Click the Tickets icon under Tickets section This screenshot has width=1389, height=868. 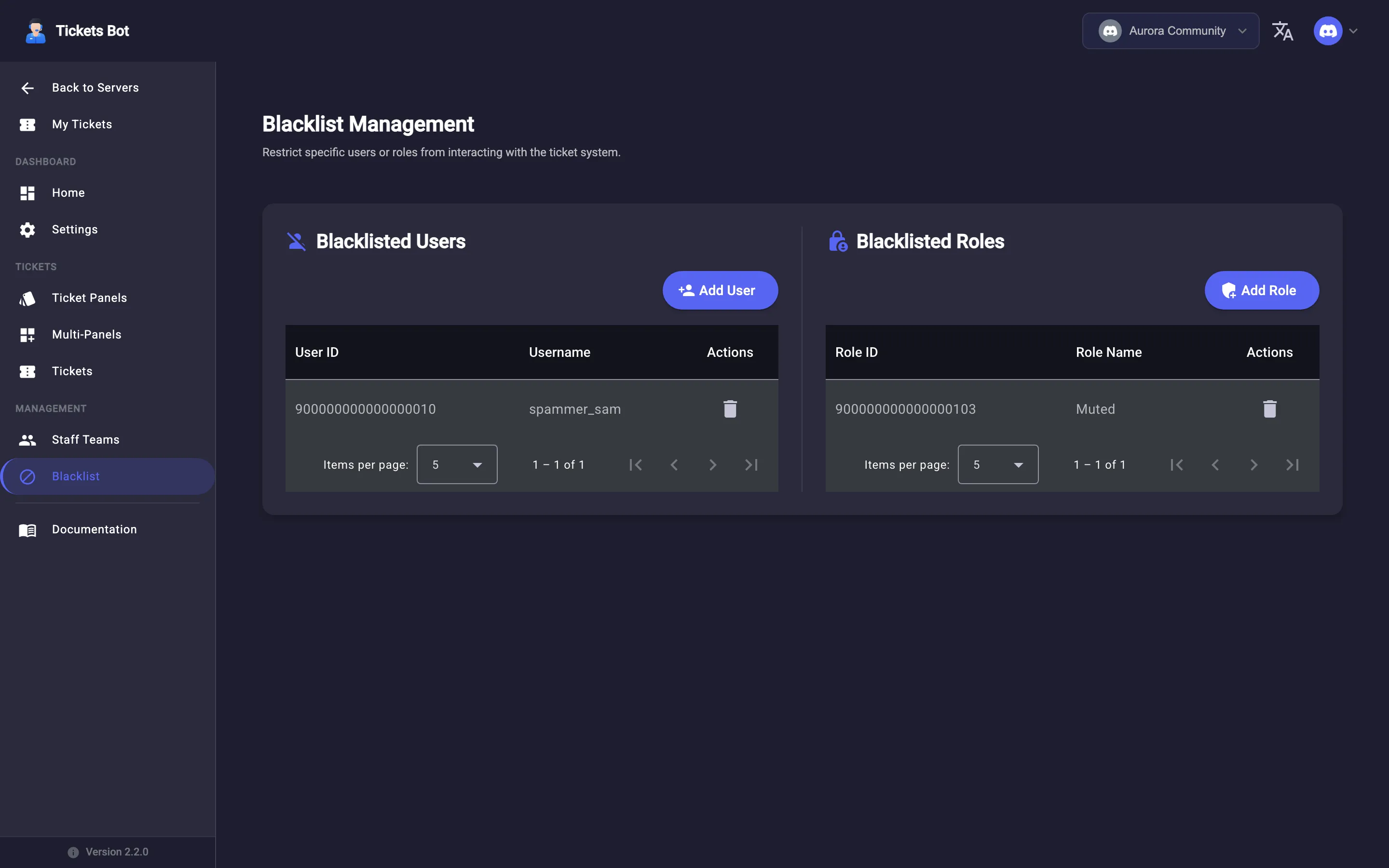[27, 371]
